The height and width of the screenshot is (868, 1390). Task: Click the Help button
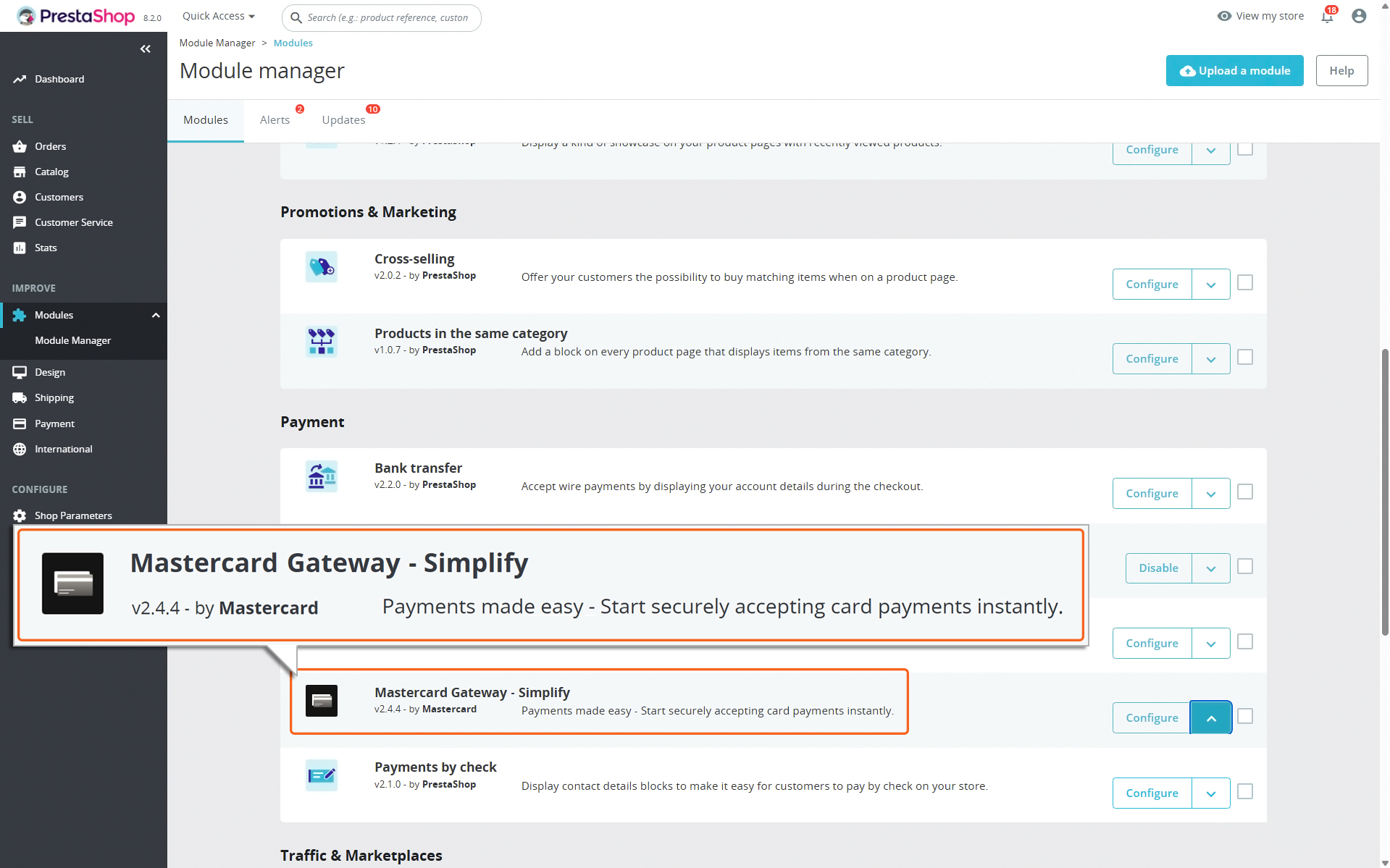[1341, 70]
